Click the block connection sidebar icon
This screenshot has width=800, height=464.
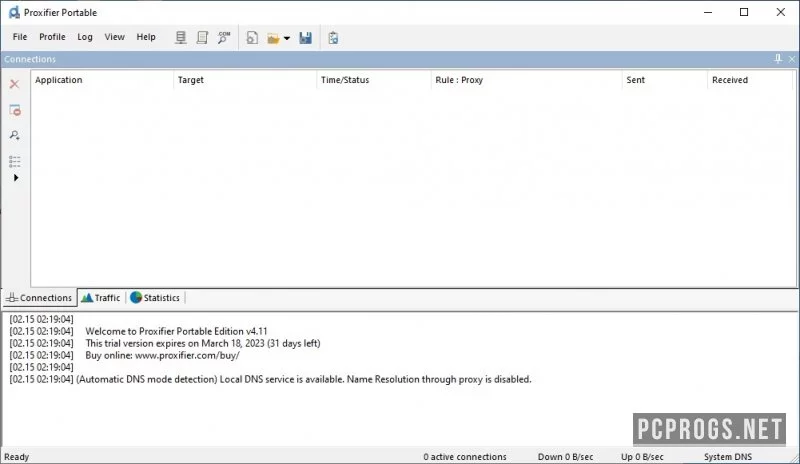[x=15, y=110]
